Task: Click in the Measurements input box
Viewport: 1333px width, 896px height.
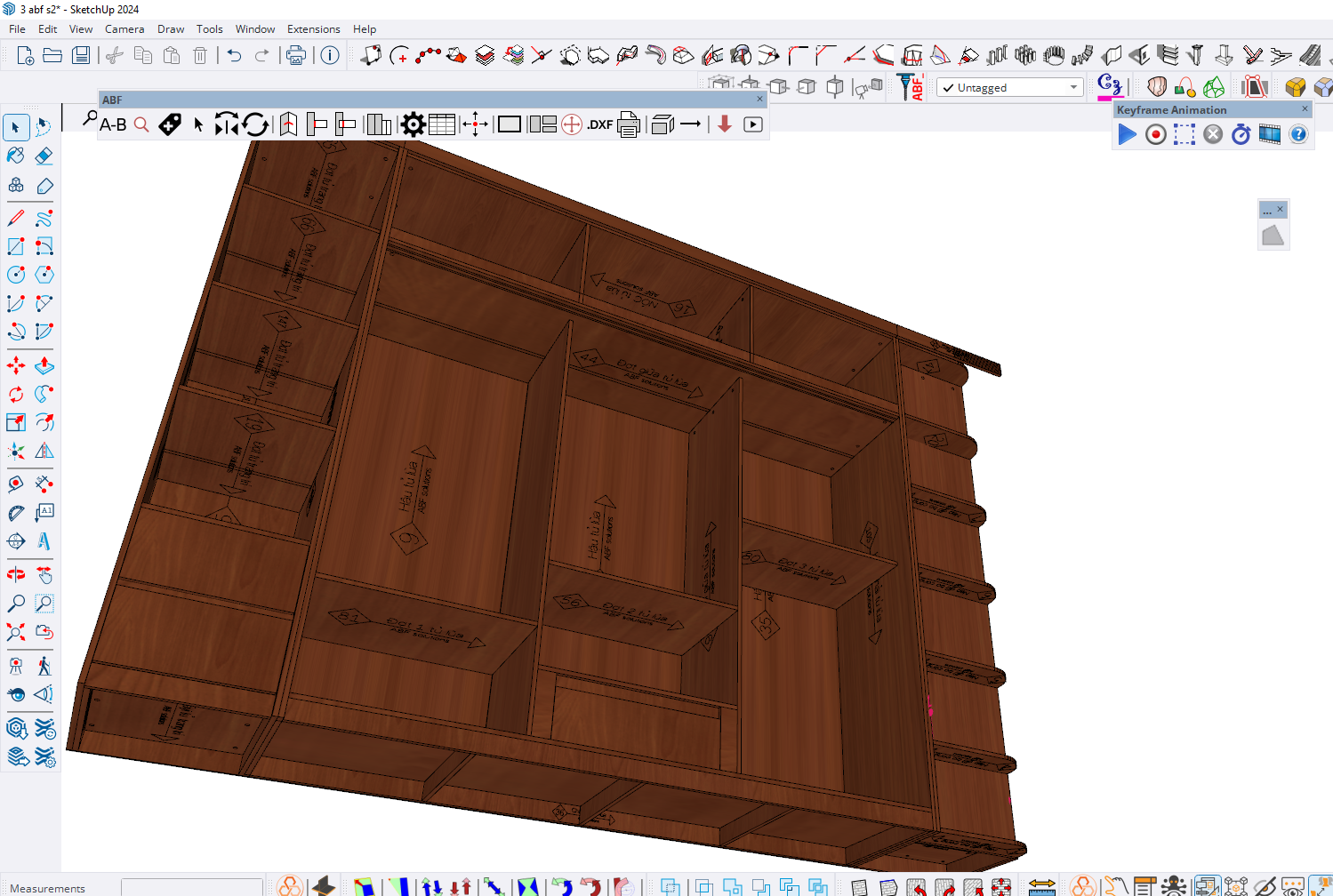Action: (191, 887)
